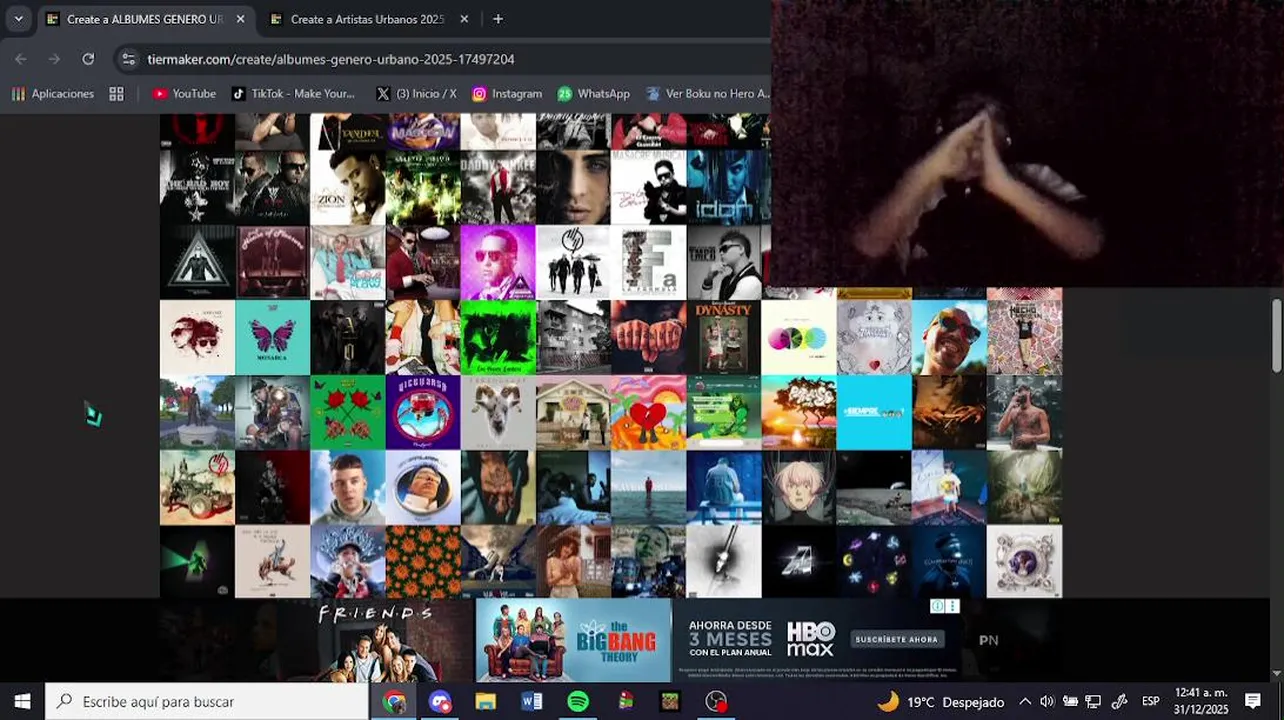Open Discord from the taskbar
The image size is (1284, 720).
[x=440, y=701]
